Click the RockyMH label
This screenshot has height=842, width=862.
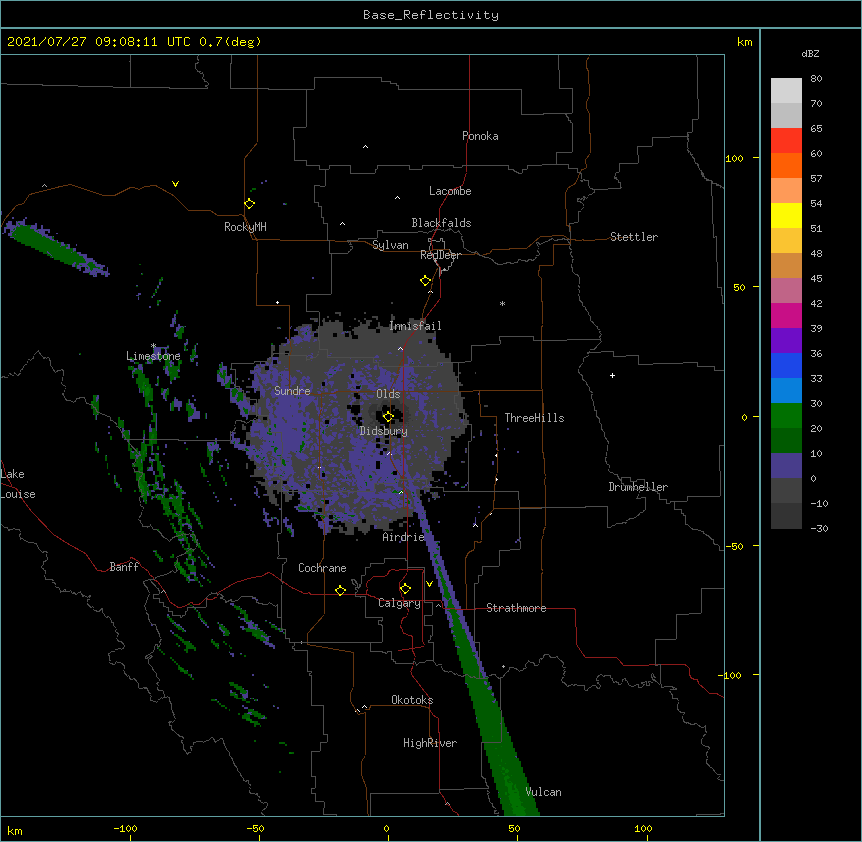[x=245, y=227]
